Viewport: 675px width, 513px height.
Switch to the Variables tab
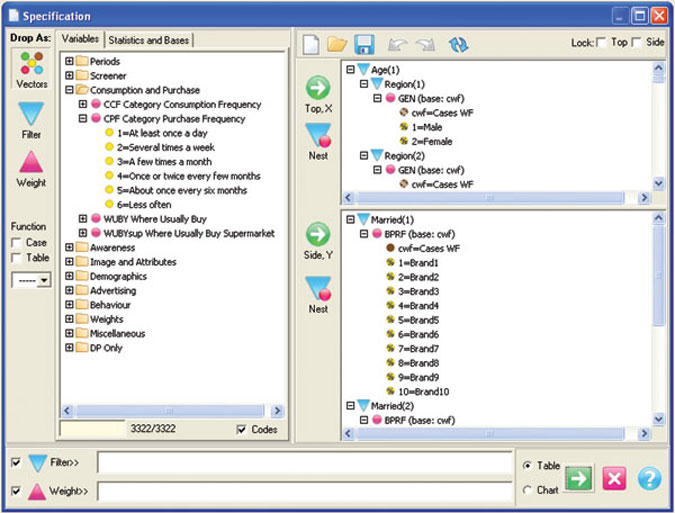(80, 40)
